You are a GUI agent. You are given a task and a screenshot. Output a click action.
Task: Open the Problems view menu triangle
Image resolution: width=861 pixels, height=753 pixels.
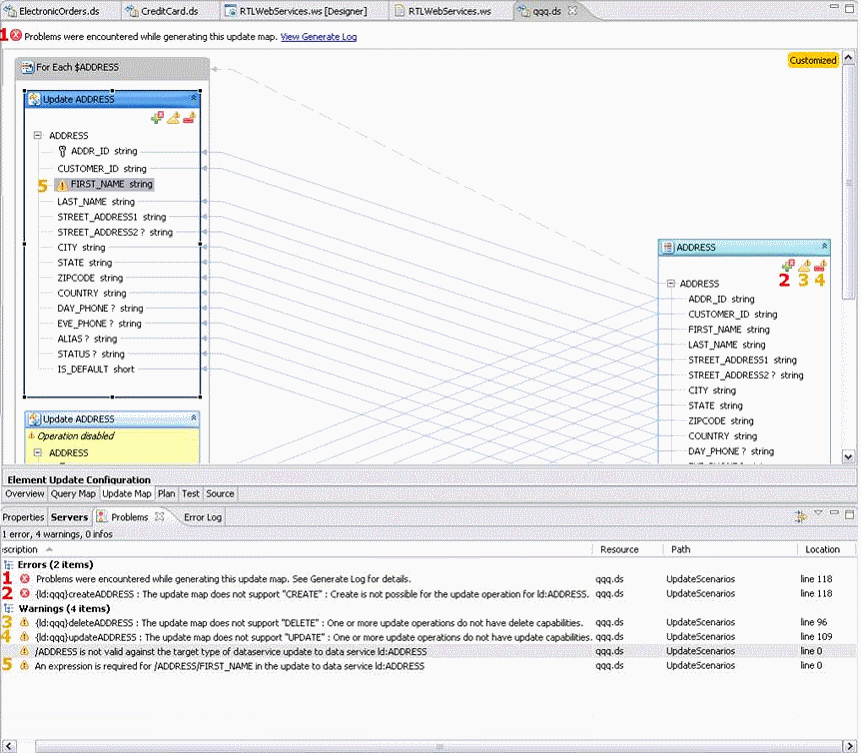pyautogui.click(x=818, y=512)
